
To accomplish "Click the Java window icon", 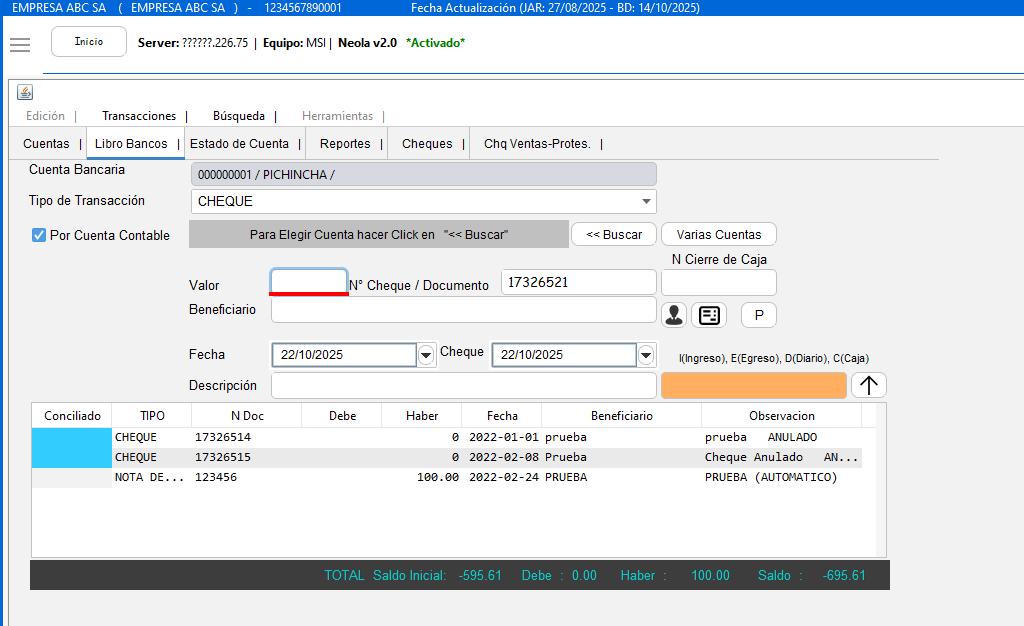I will 25,93.
